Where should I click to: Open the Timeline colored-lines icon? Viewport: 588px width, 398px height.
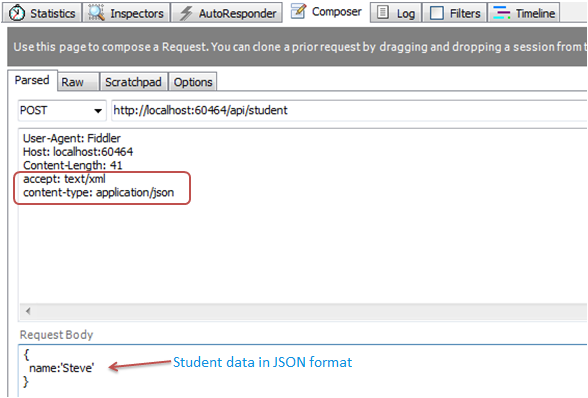(502, 13)
